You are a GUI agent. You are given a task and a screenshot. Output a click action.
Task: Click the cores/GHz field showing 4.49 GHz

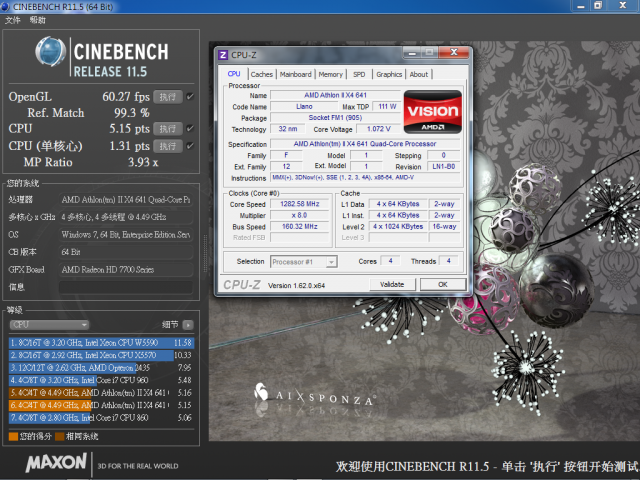pyautogui.click(x=126, y=217)
